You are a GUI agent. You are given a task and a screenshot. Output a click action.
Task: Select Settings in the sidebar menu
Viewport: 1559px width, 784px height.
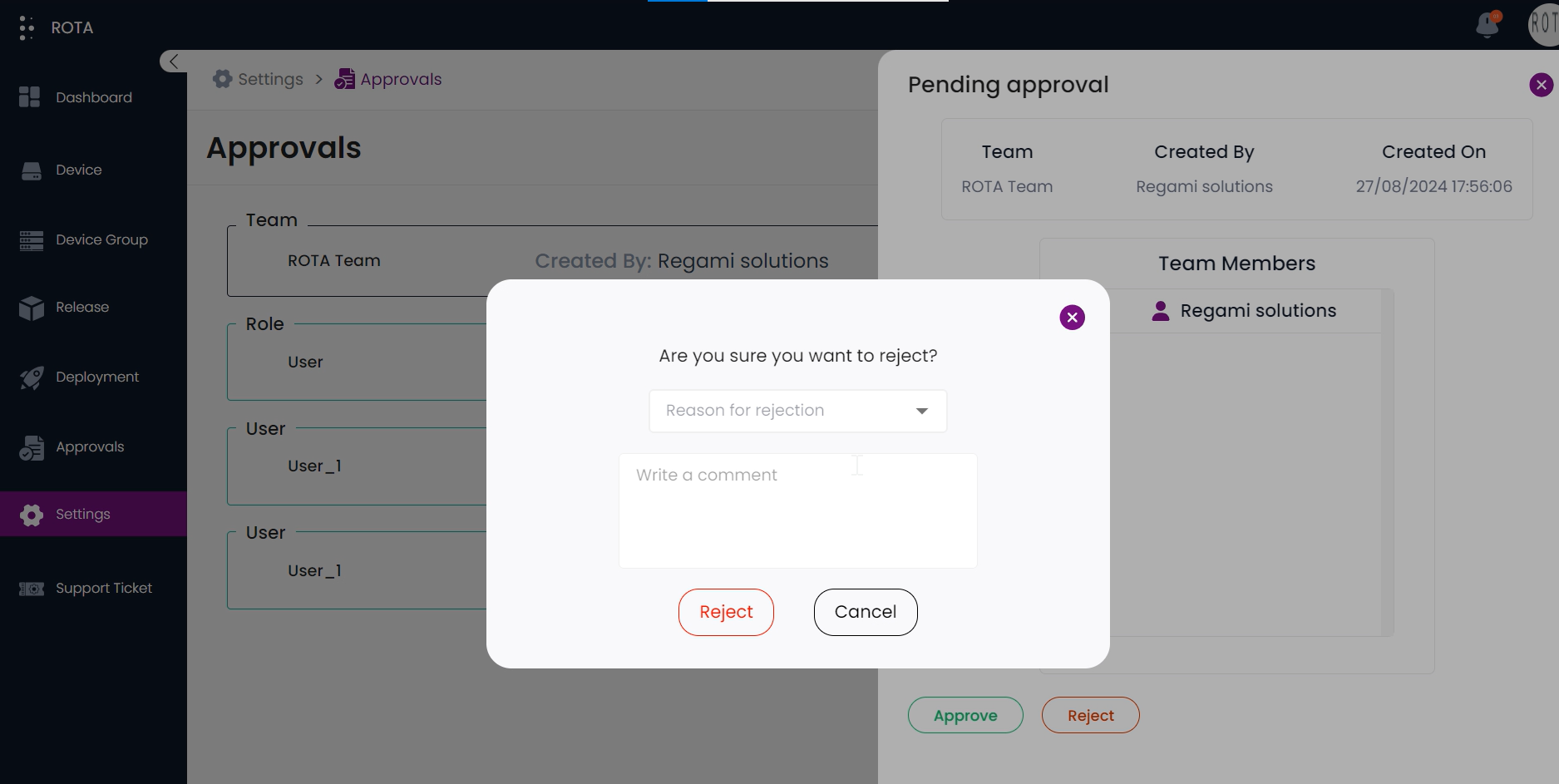pyautogui.click(x=83, y=515)
